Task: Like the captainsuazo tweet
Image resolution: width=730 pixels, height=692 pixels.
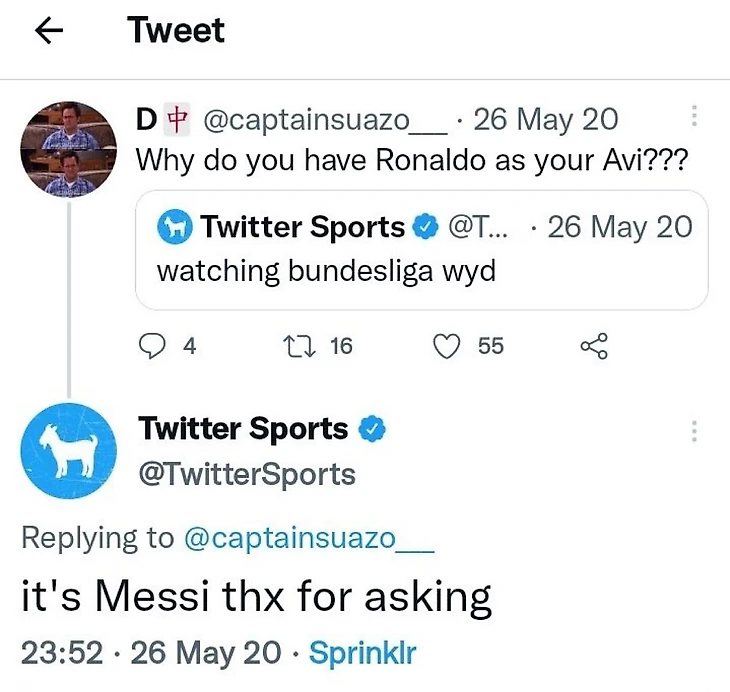Action: 445,346
